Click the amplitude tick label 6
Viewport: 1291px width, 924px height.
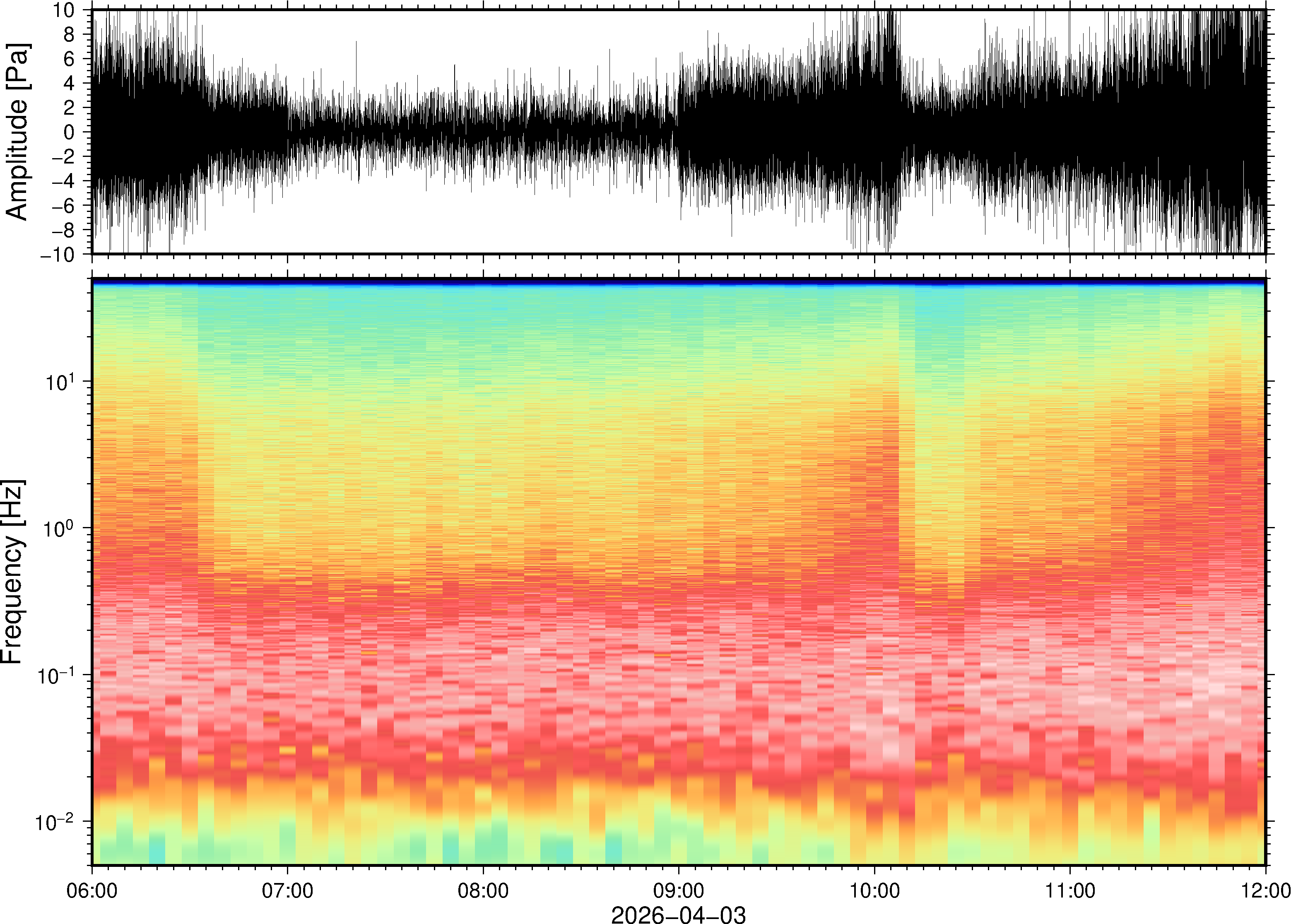coord(70,59)
